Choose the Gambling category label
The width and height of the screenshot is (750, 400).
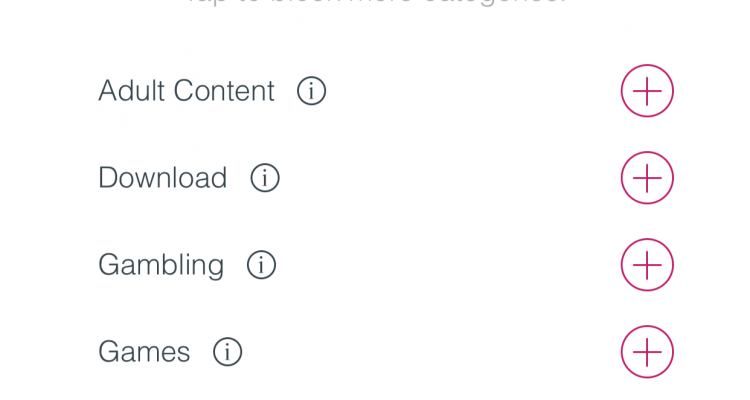(x=160, y=265)
